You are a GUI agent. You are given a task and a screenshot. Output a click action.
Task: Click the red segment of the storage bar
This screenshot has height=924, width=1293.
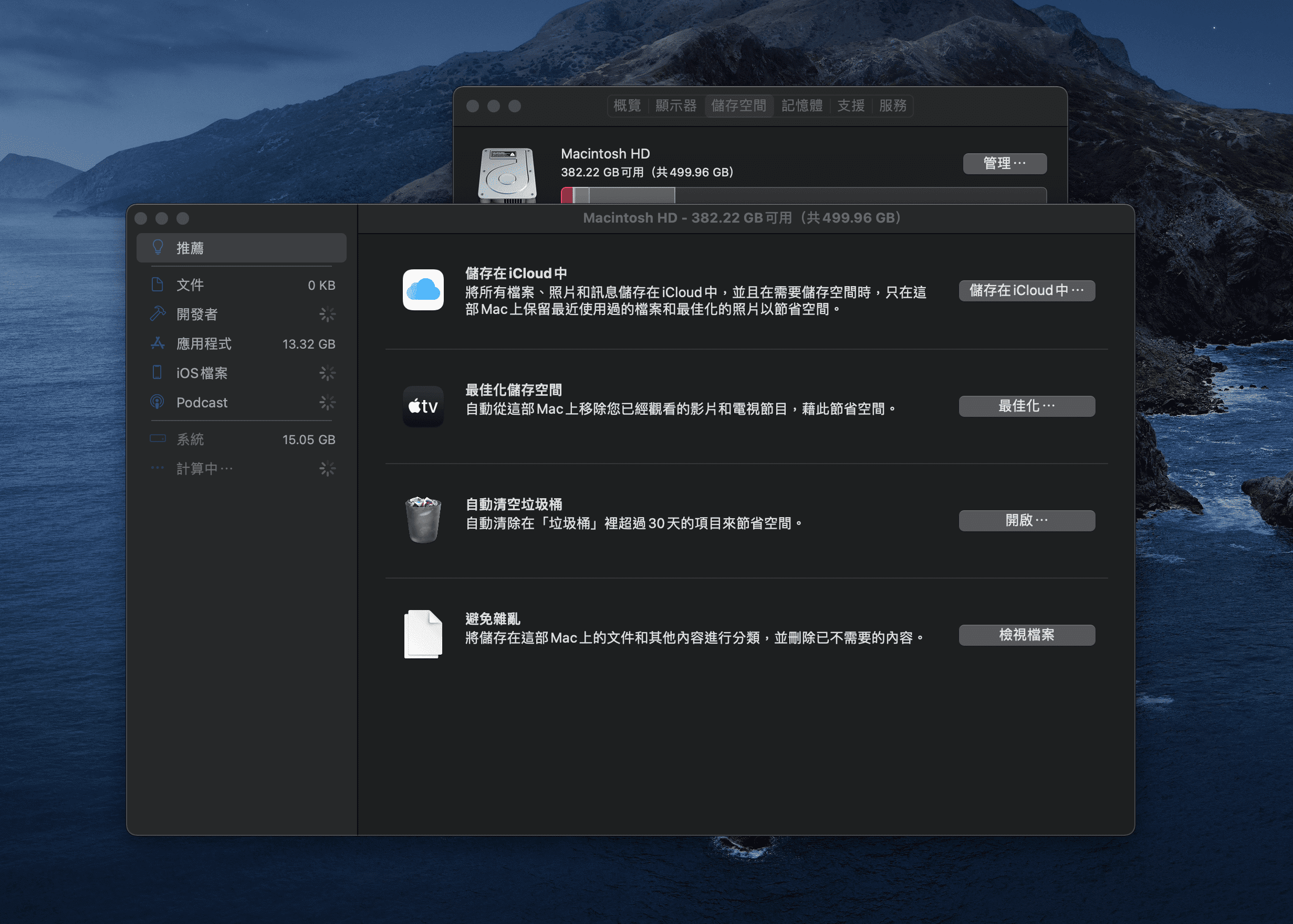click(x=567, y=195)
